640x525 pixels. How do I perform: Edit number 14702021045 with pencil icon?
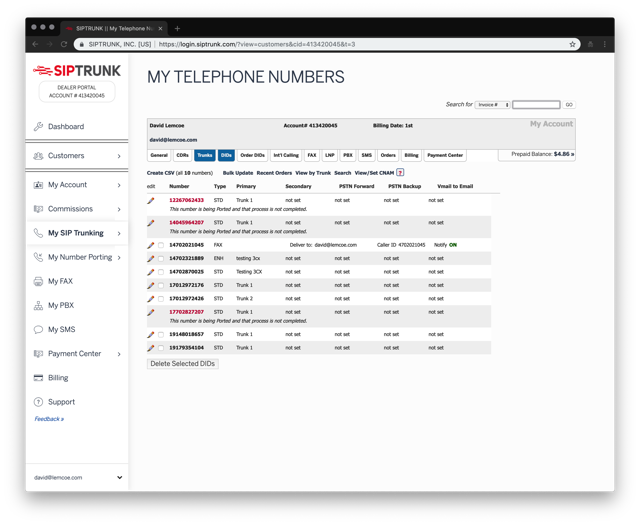click(151, 245)
